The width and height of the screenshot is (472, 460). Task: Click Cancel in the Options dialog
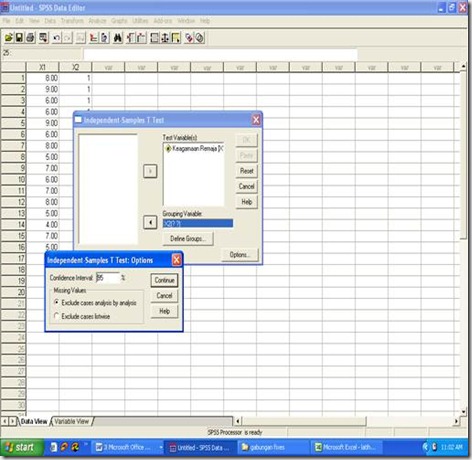[164, 296]
